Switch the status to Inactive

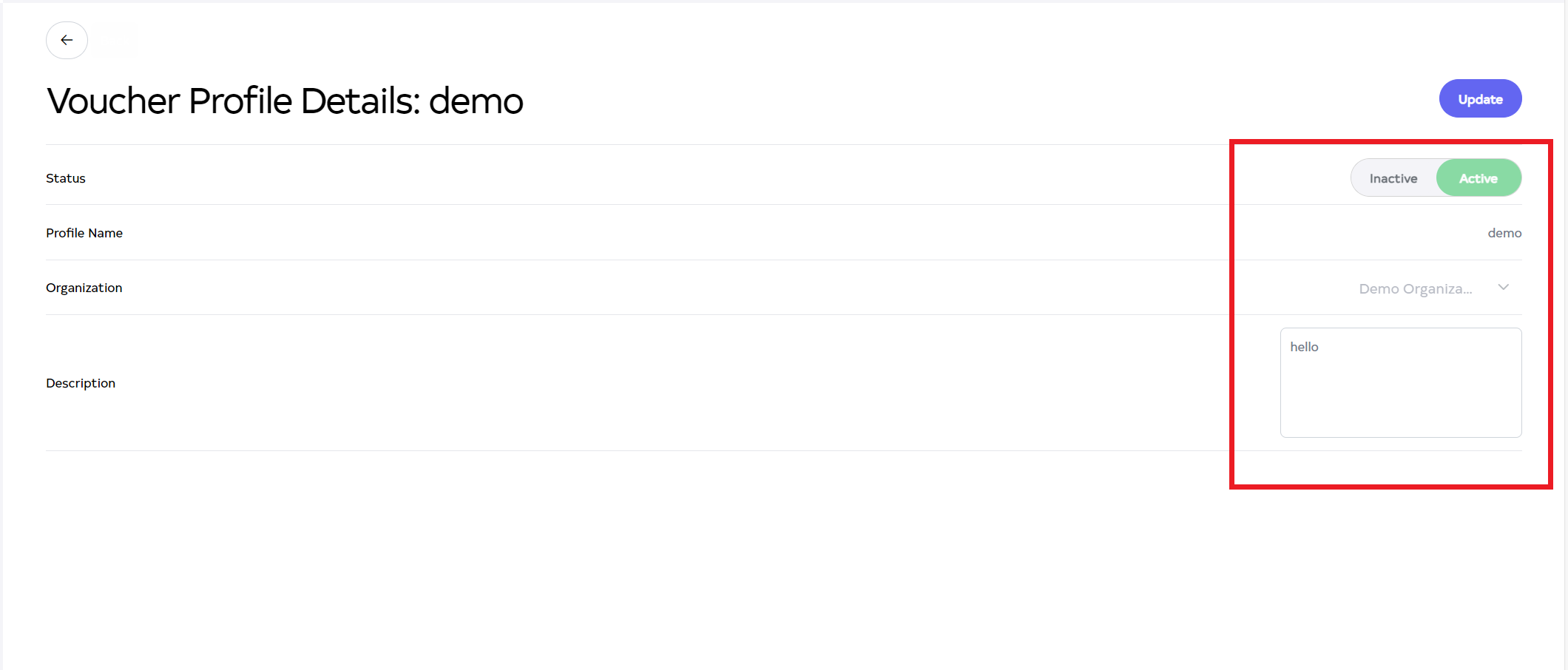(x=1393, y=178)
